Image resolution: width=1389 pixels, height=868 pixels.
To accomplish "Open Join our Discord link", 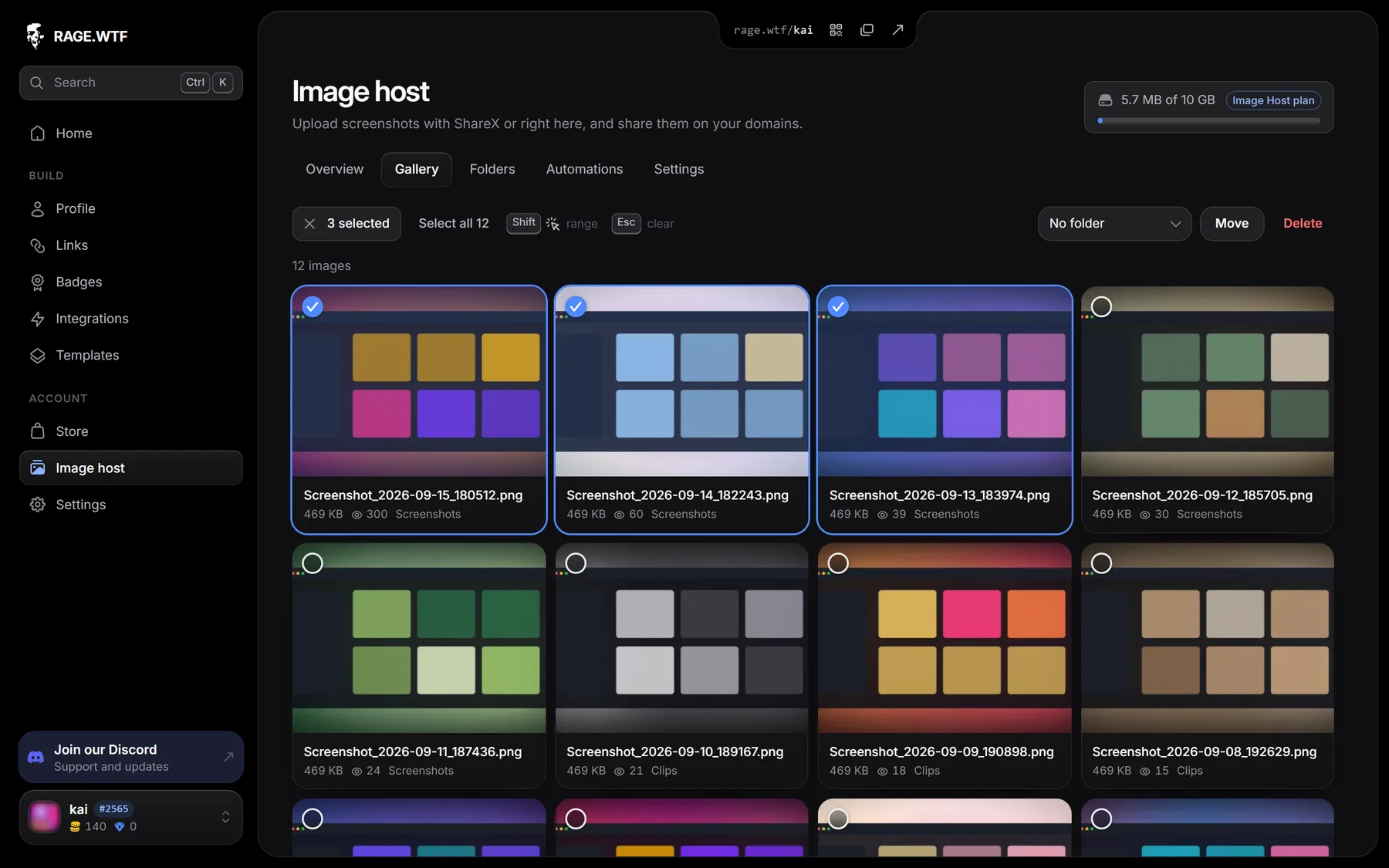I will point(131,757).
